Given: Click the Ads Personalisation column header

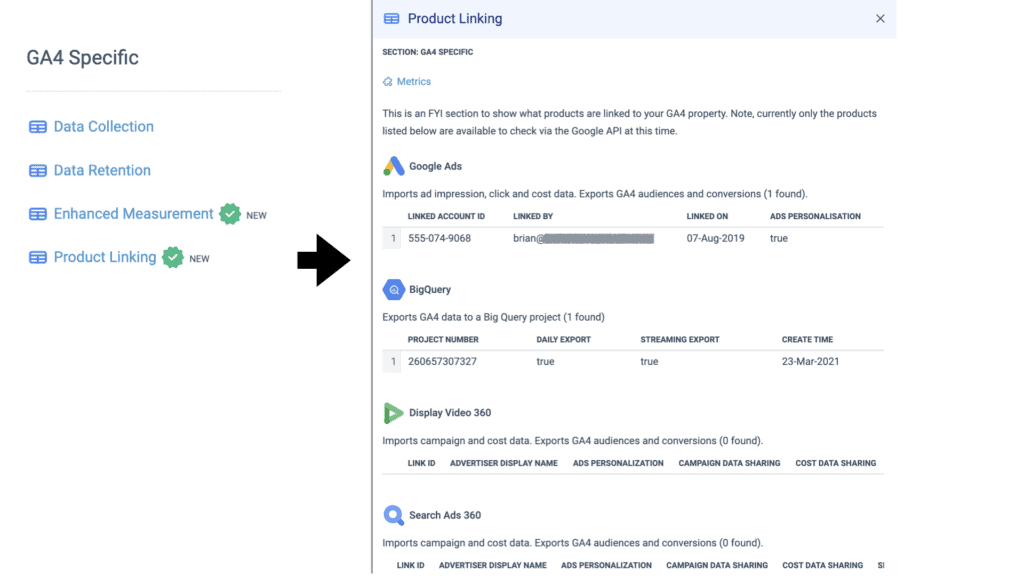Looking at the screenshot, I should coord(815,216).
